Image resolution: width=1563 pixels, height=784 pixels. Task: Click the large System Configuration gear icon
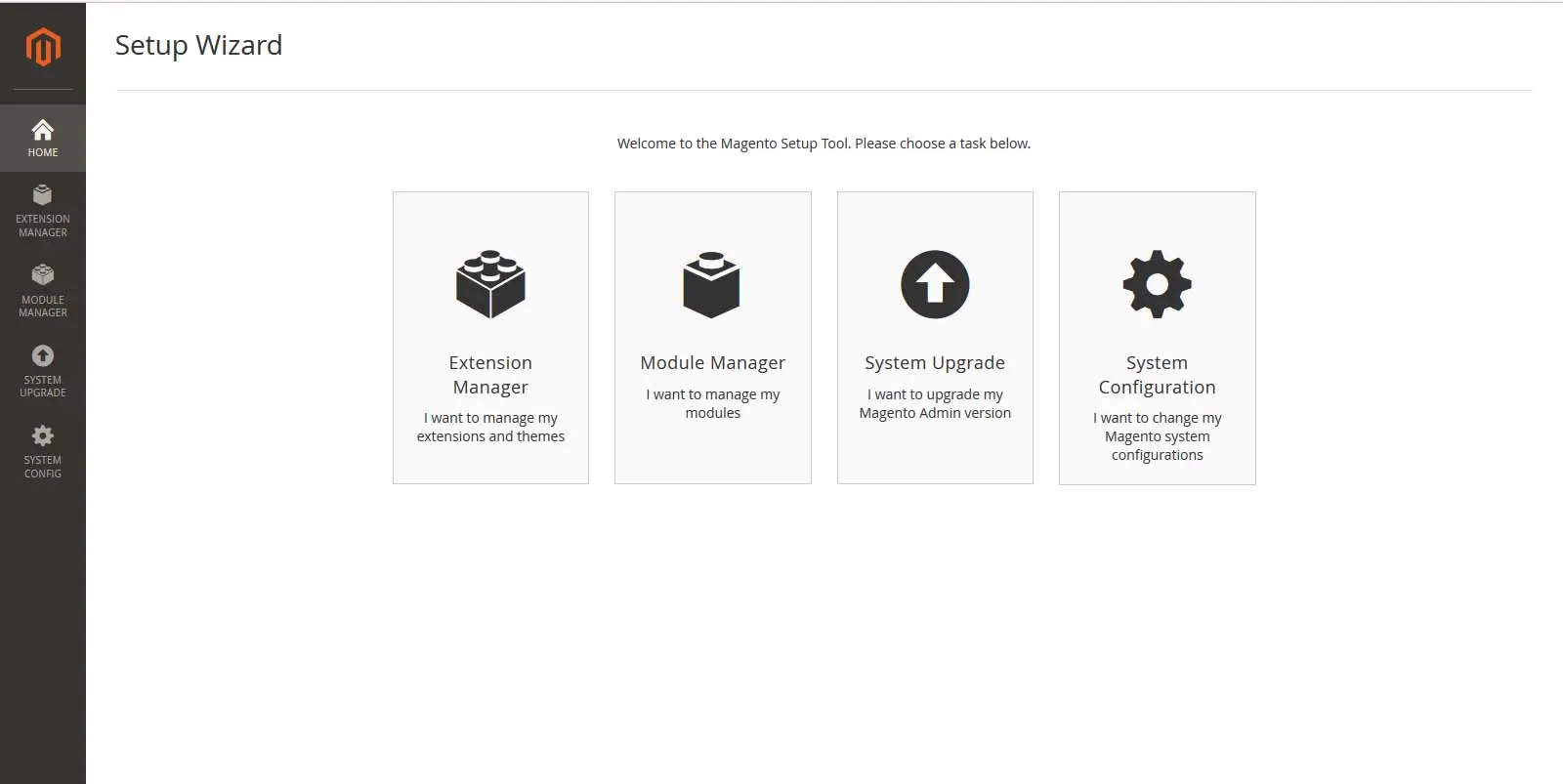[1157, 284]
